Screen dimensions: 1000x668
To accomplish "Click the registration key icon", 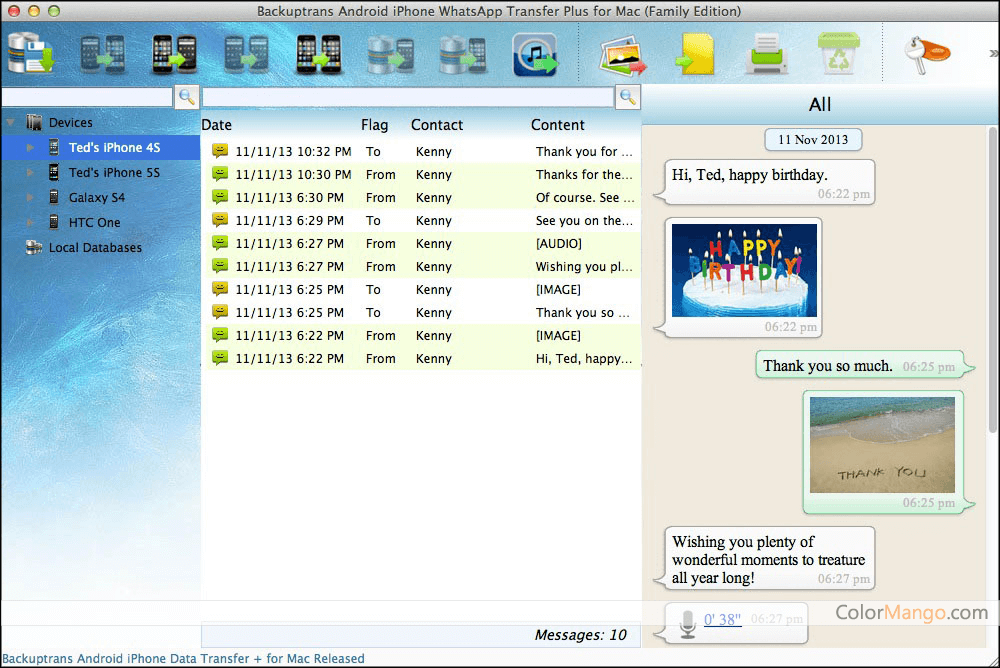I will point(924,54).
